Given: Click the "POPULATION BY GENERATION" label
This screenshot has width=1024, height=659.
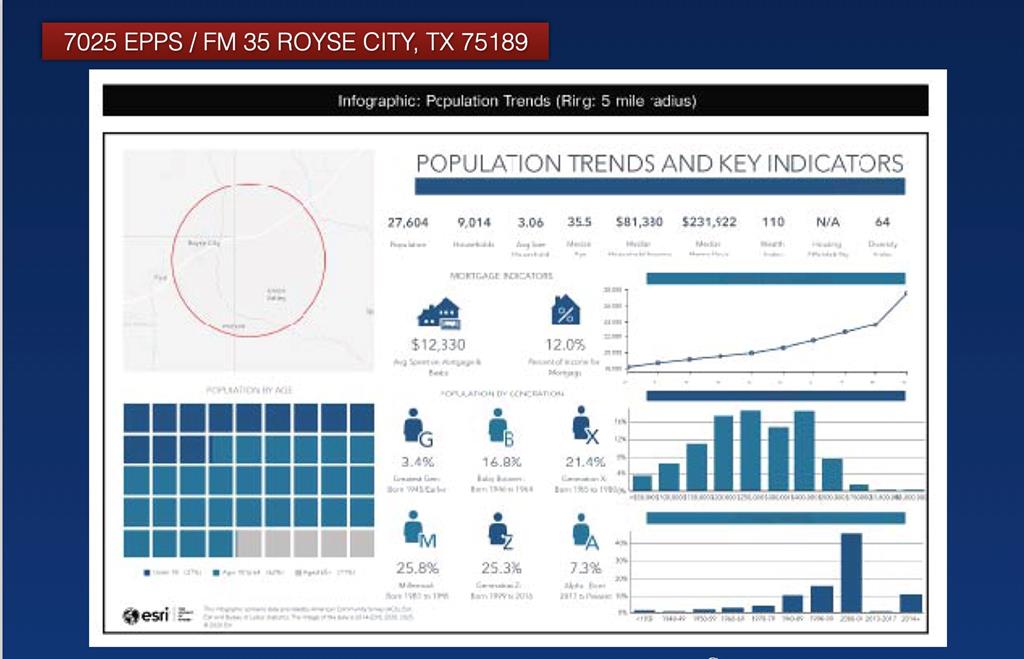Looking at the screenshot, I should click(502, 393).
